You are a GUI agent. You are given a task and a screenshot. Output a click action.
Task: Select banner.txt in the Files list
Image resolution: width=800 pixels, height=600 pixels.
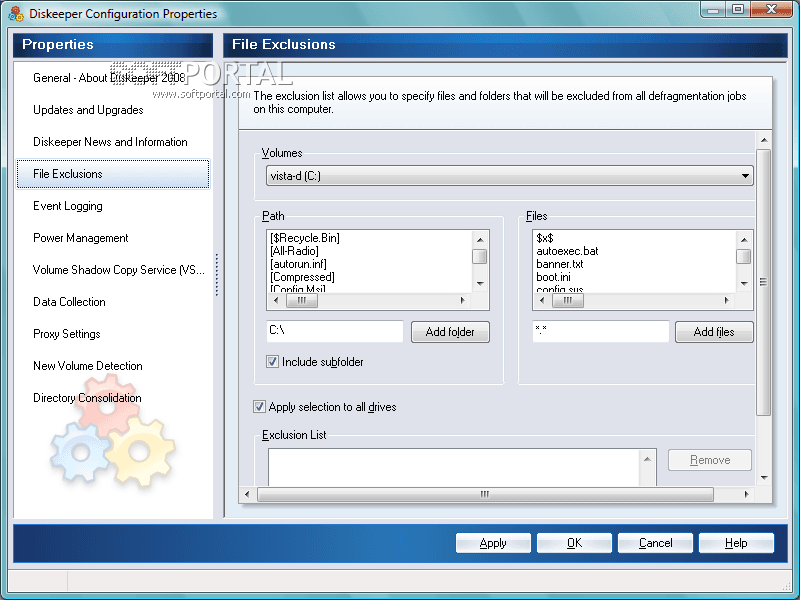pyautogui.click(x=560, y=264)
